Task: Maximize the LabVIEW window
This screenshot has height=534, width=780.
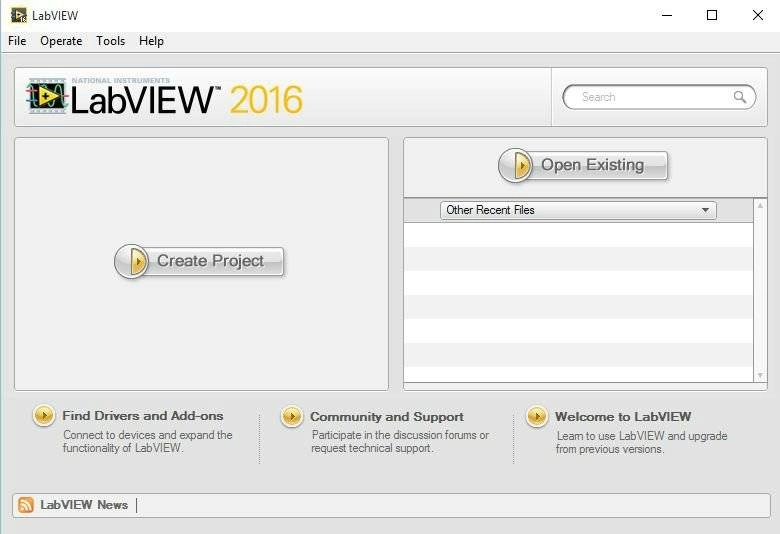Action: coord(712,15)
